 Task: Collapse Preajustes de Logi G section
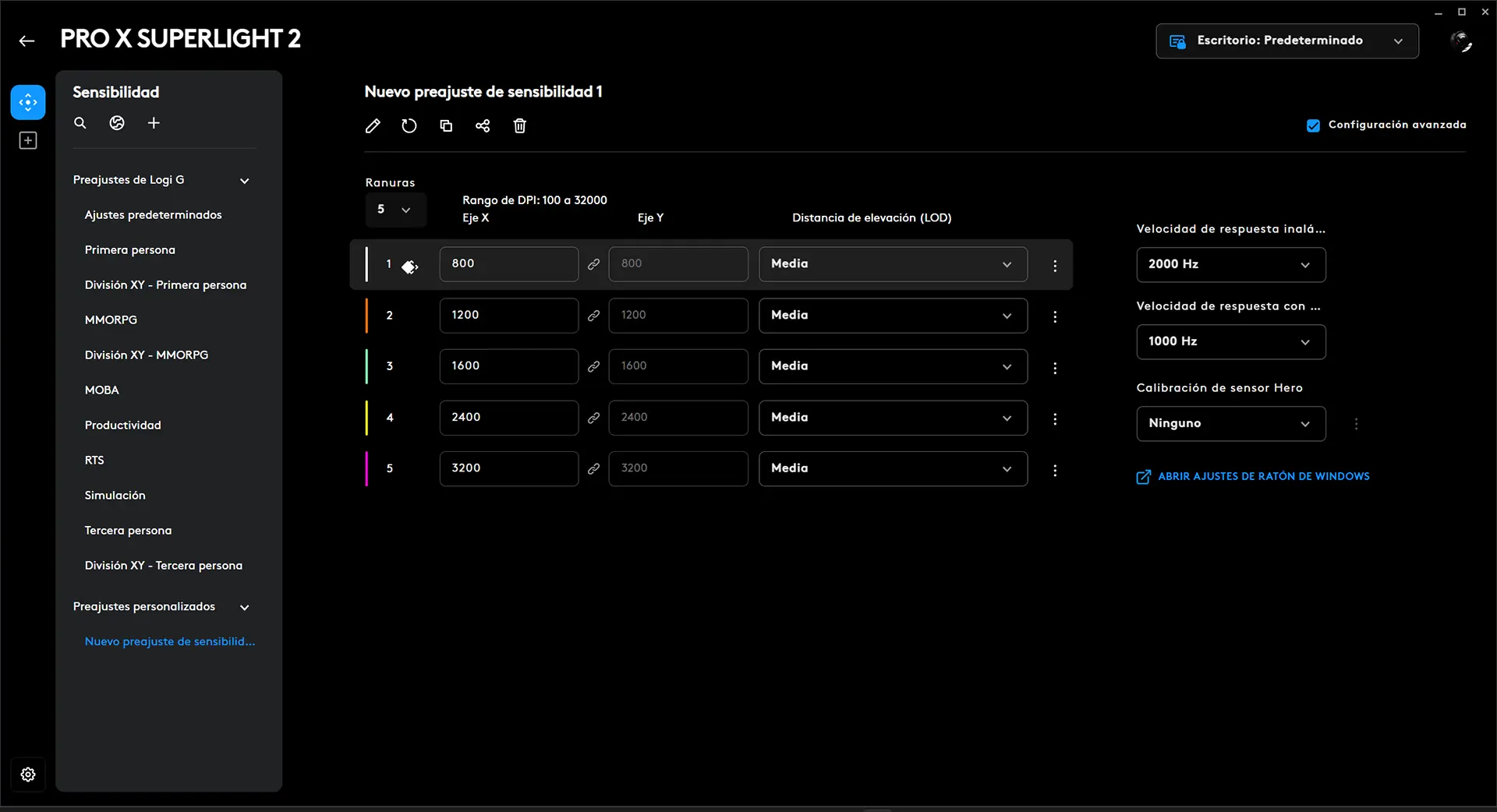point(244,181)
